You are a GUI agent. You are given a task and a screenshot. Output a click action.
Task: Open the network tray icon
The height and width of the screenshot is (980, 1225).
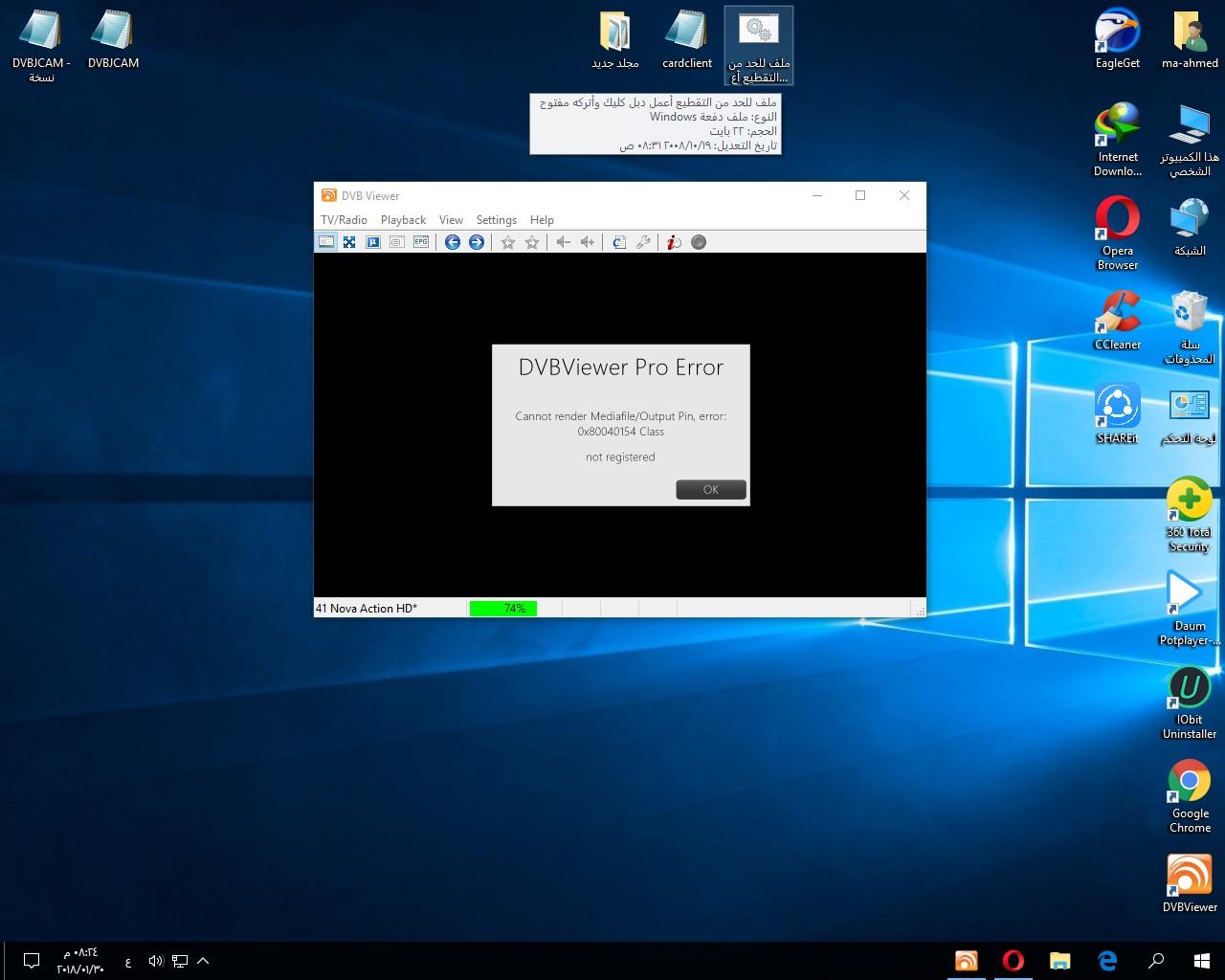tap(180, 961)
